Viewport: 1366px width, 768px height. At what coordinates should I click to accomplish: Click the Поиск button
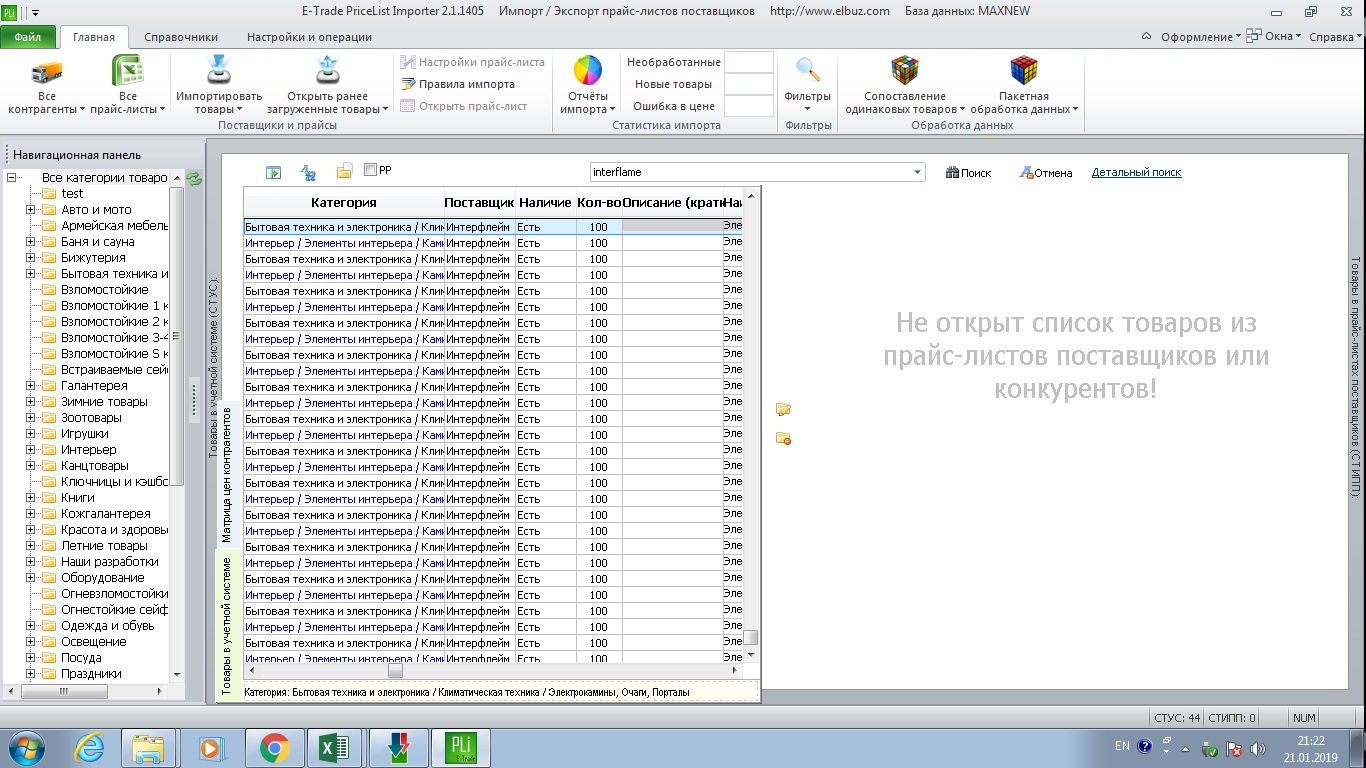pos(968,173)
